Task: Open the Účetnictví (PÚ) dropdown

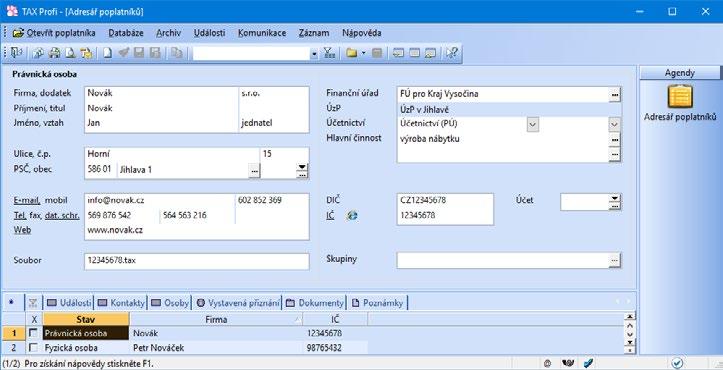Action: [533, 124]
